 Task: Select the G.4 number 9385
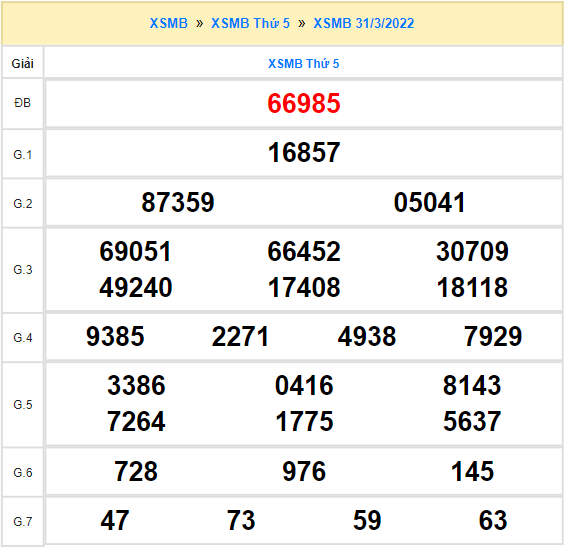115,337
